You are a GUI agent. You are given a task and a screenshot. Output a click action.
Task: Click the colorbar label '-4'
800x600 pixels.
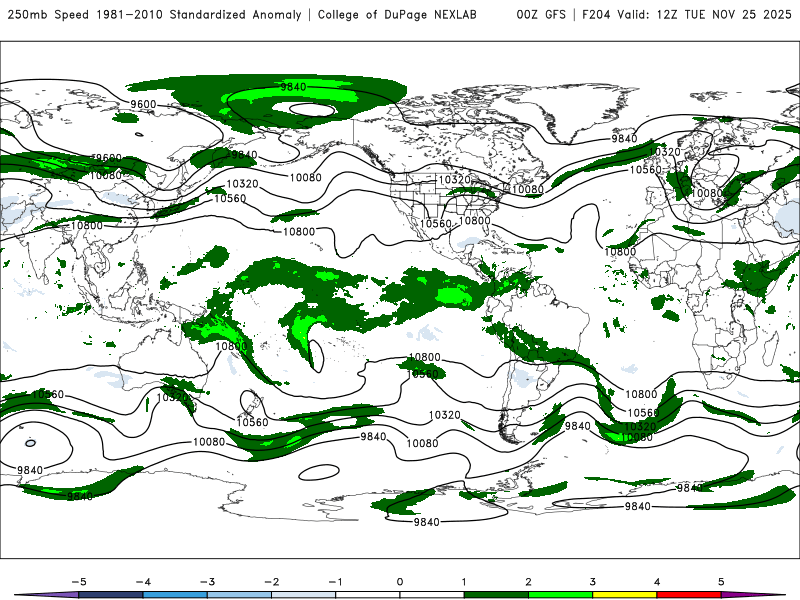[143, 582]
